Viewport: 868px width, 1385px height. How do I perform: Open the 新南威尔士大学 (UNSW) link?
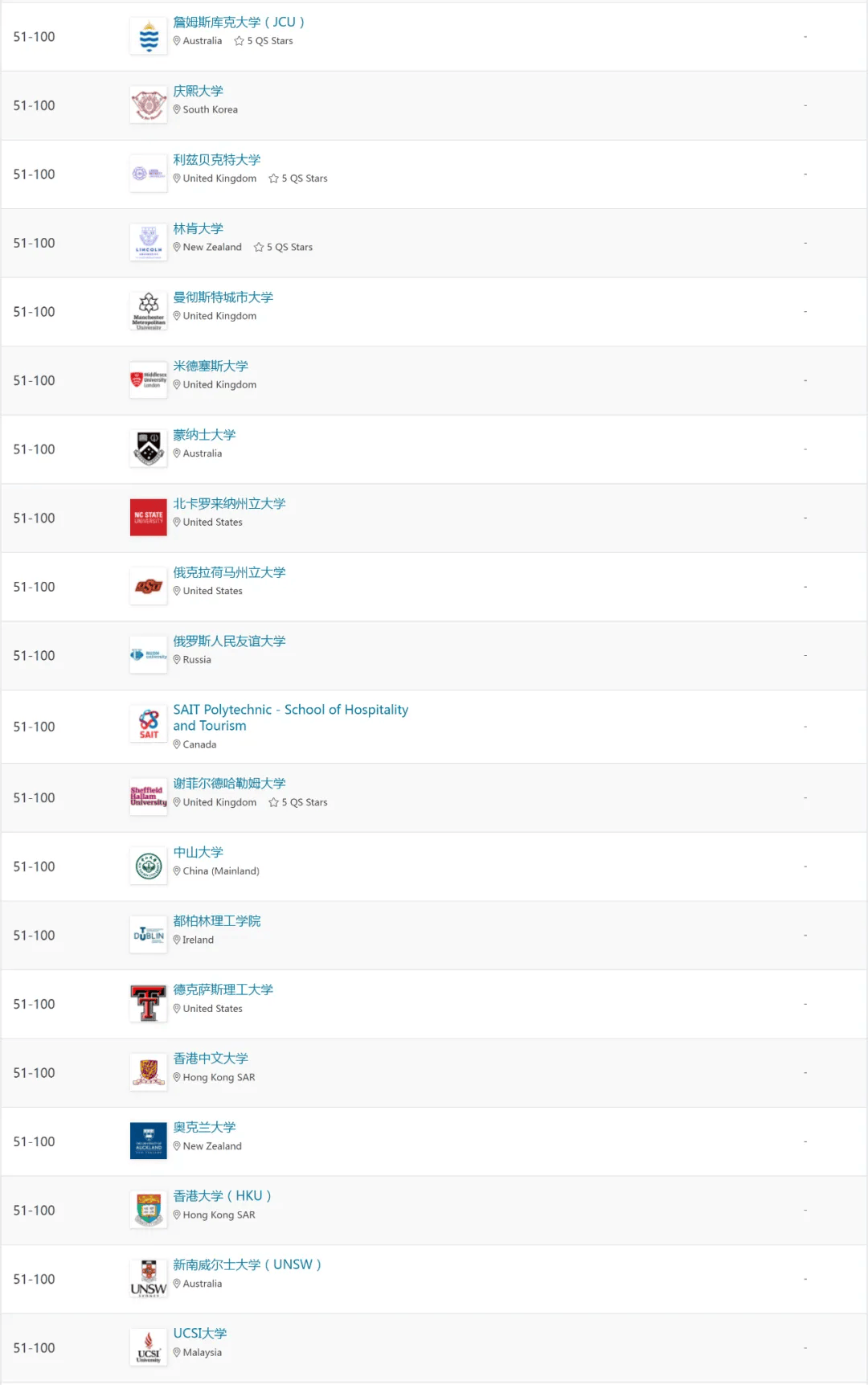coord(247,1264)
